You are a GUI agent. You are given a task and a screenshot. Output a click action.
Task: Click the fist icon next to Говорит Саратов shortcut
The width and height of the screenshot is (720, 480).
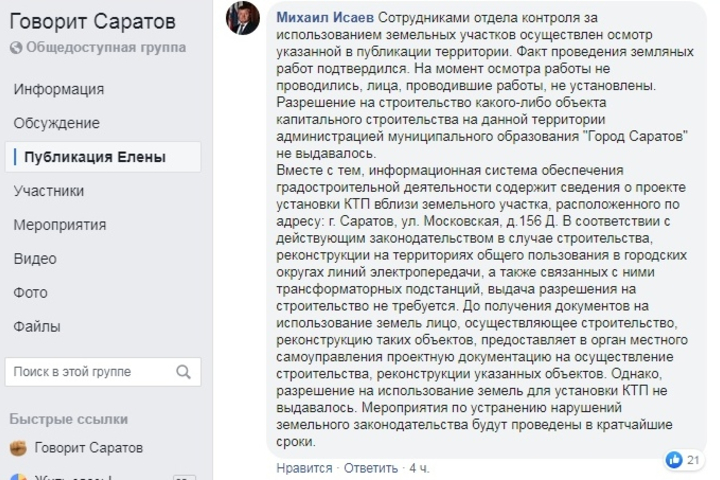coord(18,448)
